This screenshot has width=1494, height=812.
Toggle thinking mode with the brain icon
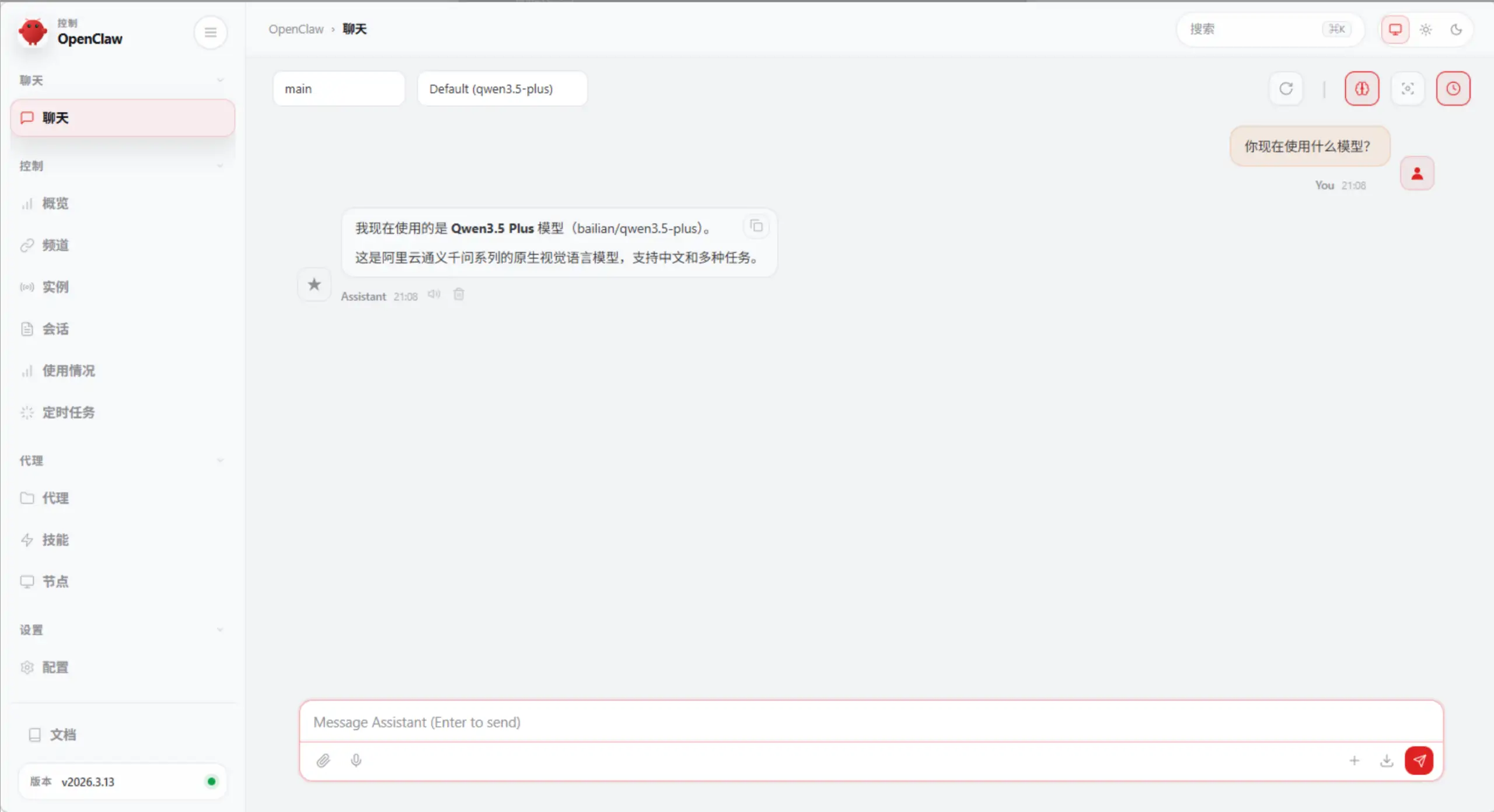click(1362, 89)
